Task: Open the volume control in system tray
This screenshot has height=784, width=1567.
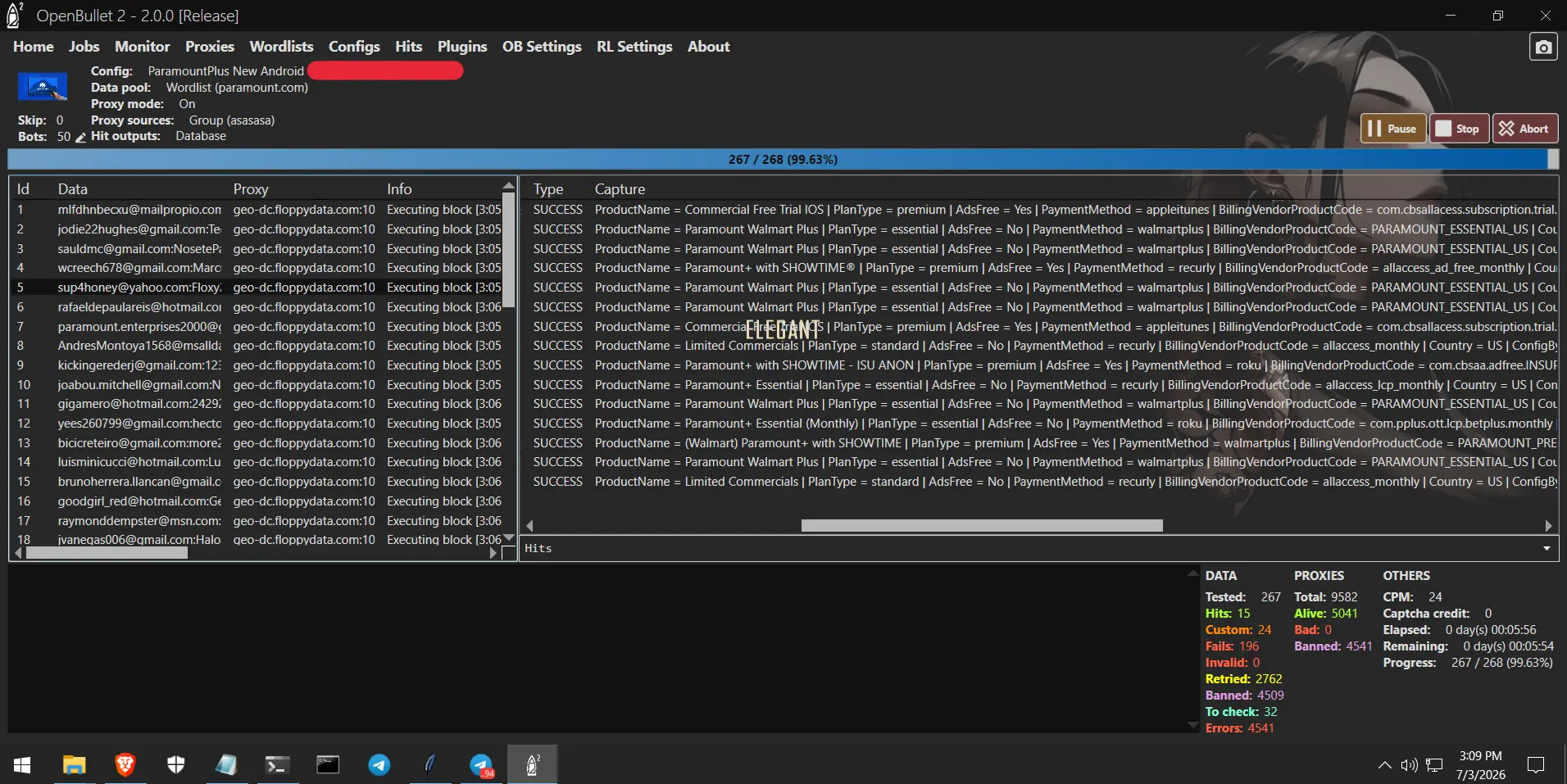Action: click(1409, 765)
